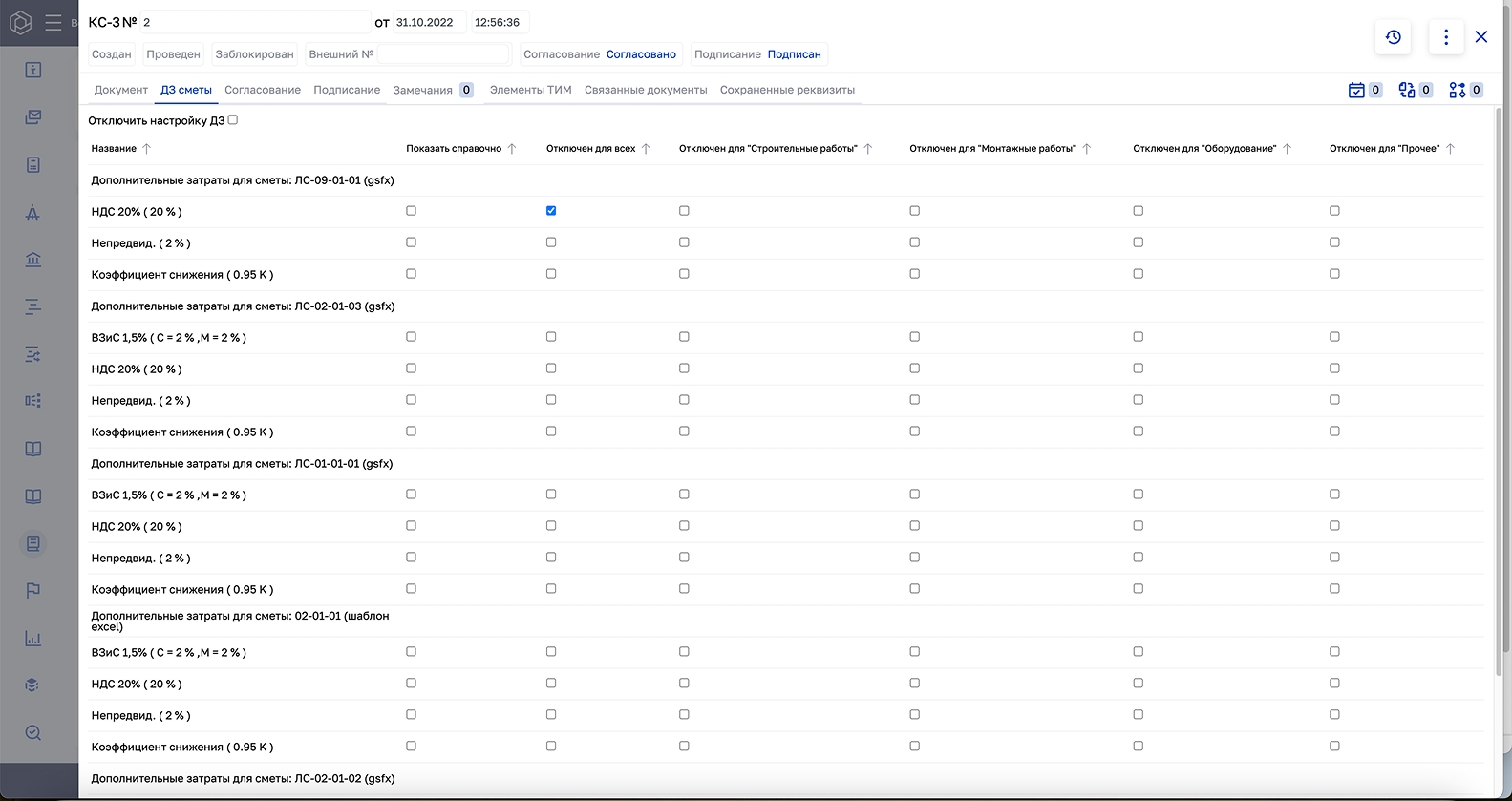Sort by Отключен для "Оборудование" arrow
1512x801 pixels.
point(1288,149)
